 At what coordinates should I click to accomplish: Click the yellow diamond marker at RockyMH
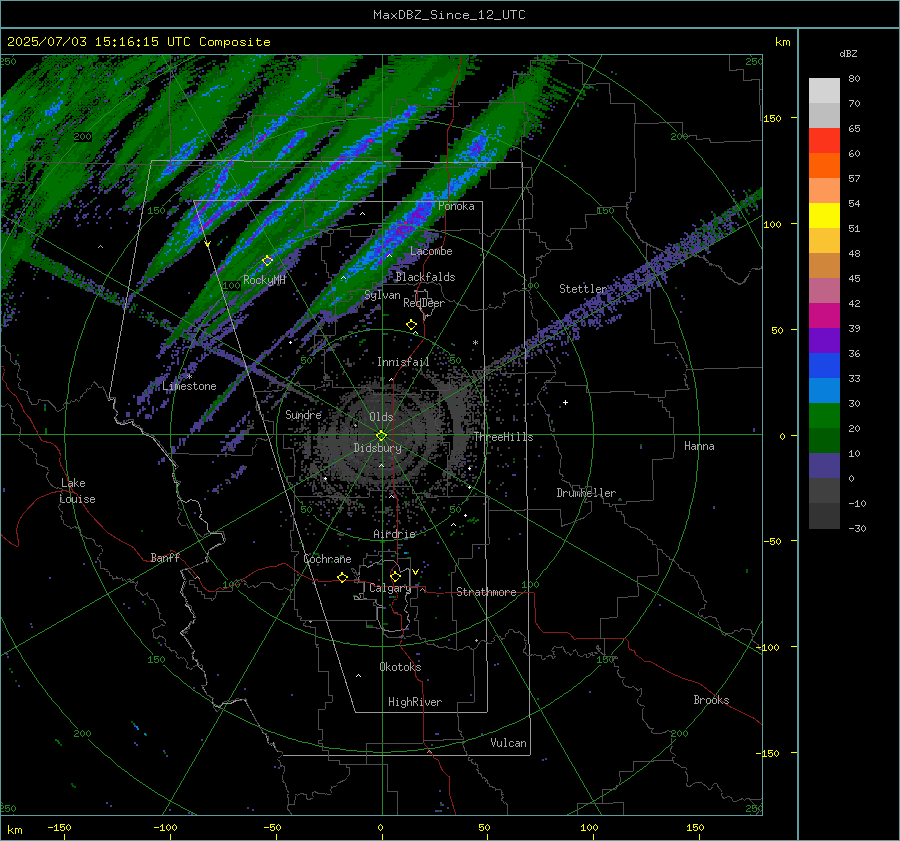[267, 261]
